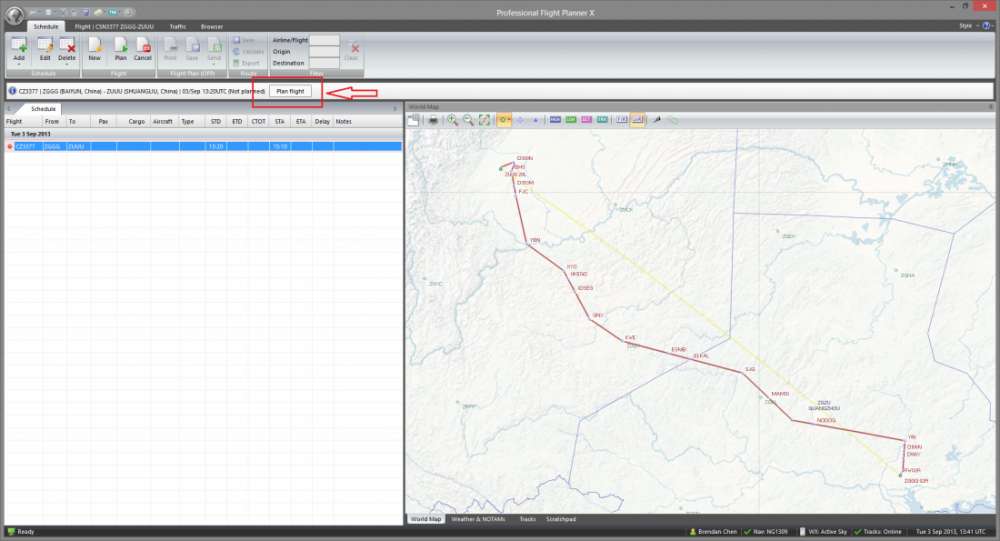The image size is (1000, 541).
Task: Create a New flight
Action: coord(94,48)
